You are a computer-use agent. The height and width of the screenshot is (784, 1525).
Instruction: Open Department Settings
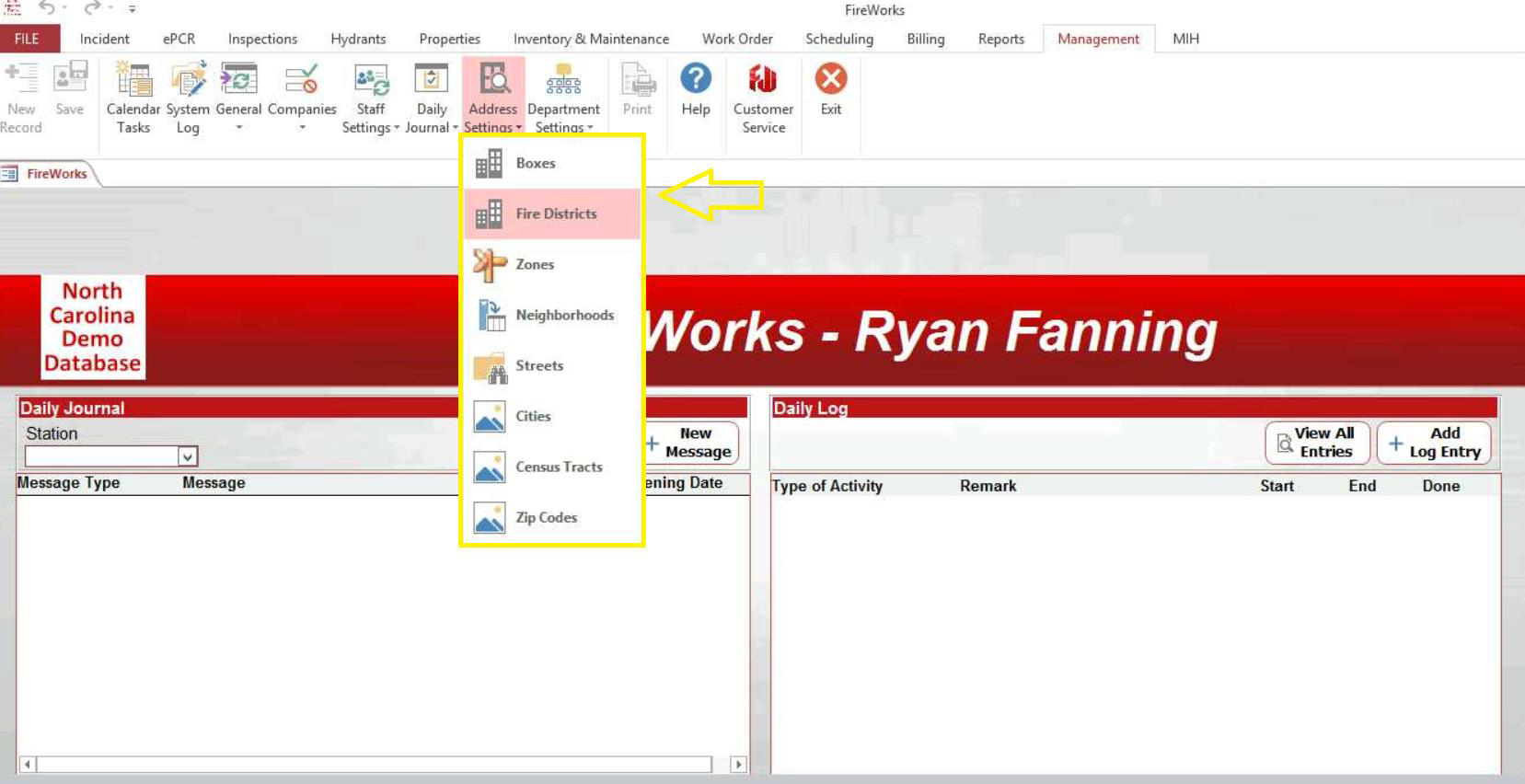pyautogui.click(x=563, y=97)
